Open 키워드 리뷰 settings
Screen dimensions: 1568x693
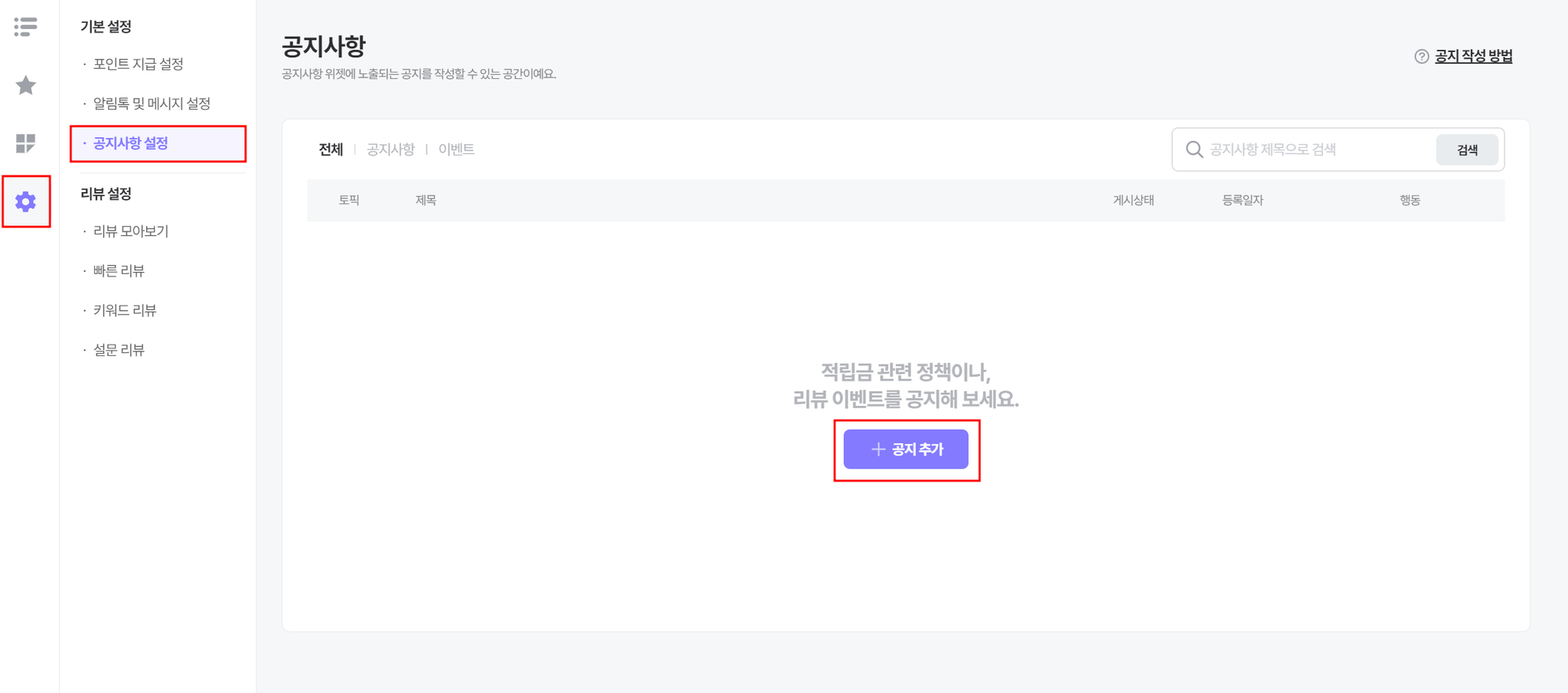coord(125,310)
